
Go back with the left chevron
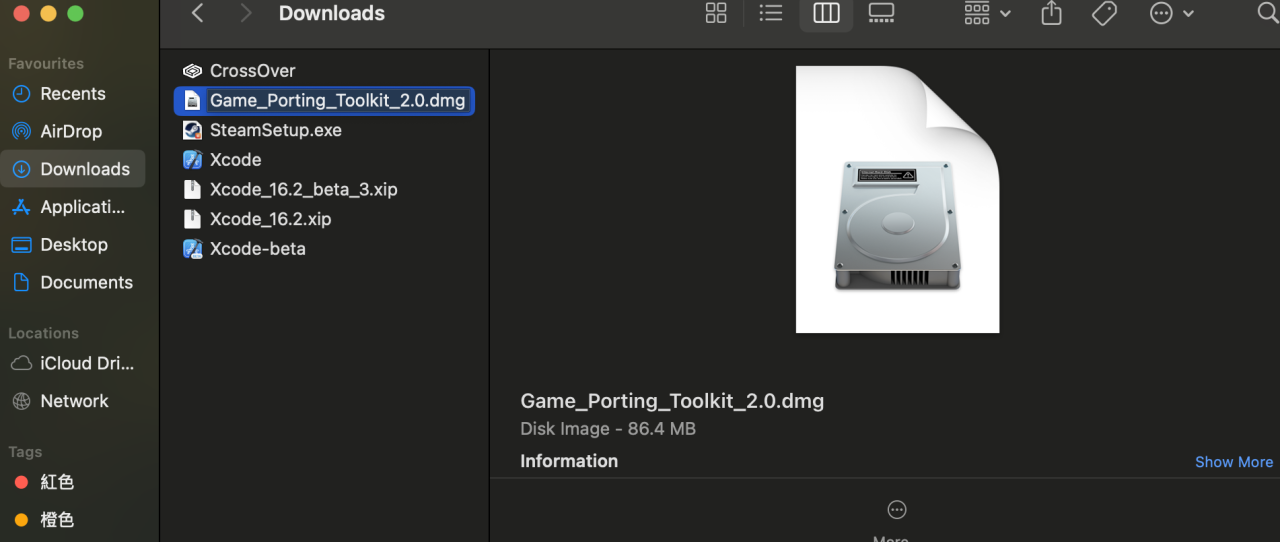198,13
